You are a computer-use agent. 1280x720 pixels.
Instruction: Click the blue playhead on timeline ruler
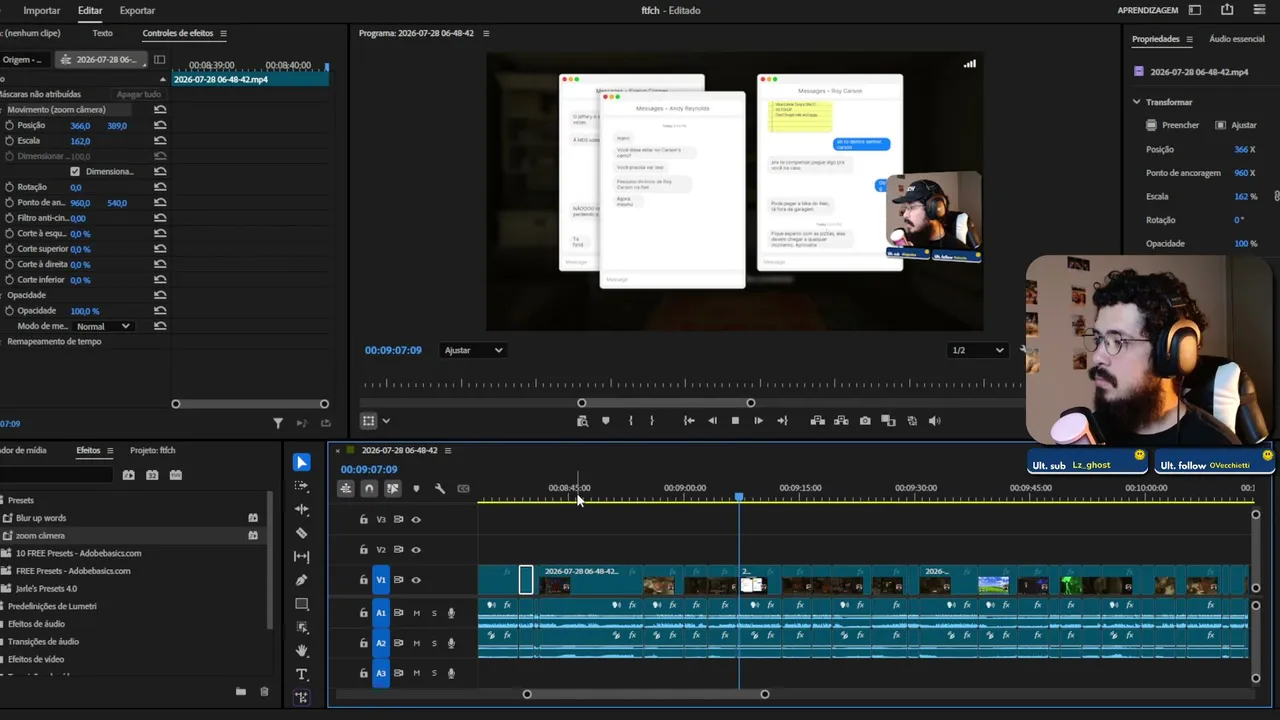739,496
